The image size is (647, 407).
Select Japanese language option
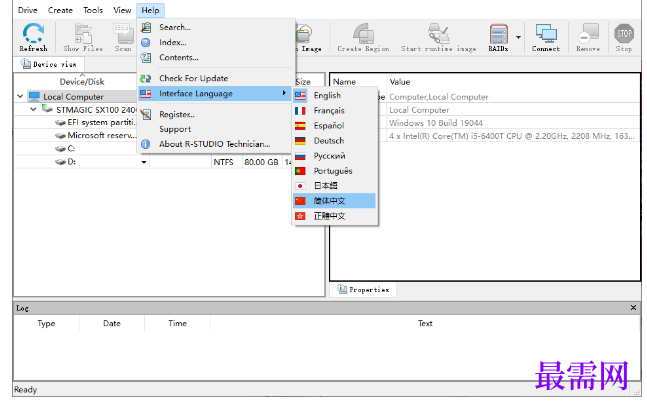(335, 186)
